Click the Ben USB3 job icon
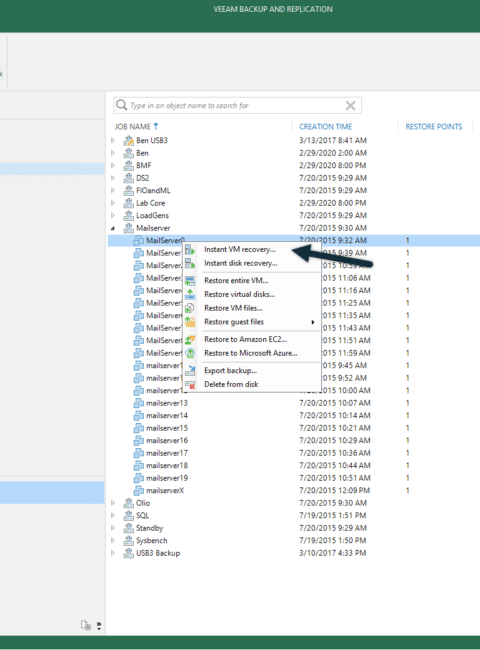Viewport: 480px width, 650px height. tap(128, 141)
